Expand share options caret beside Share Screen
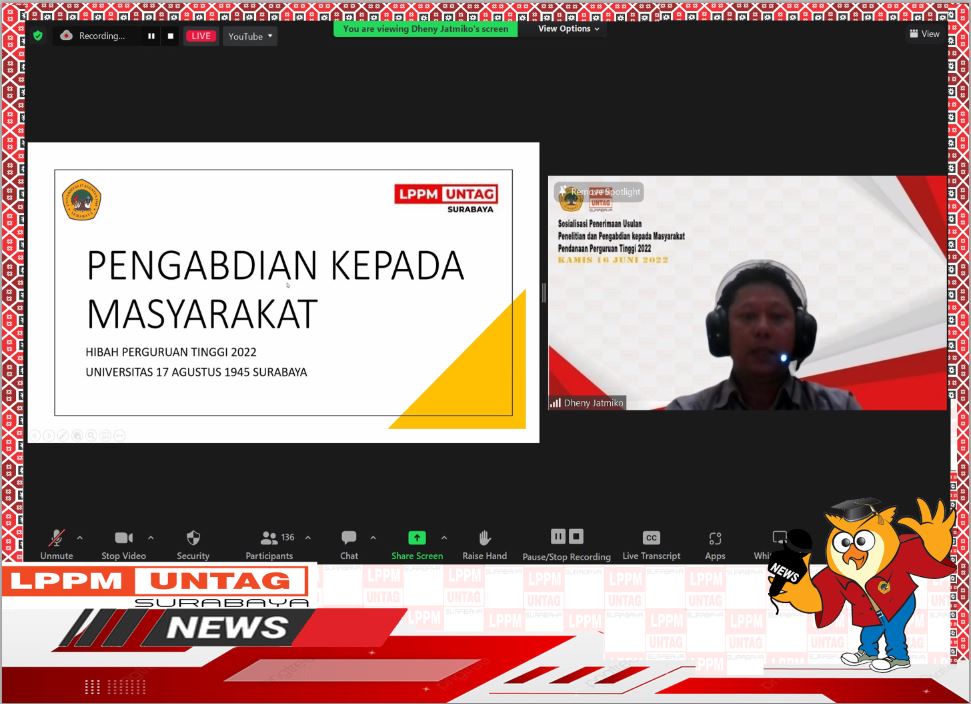Viewport: 971px width, 704px height. tap(445, 537)
